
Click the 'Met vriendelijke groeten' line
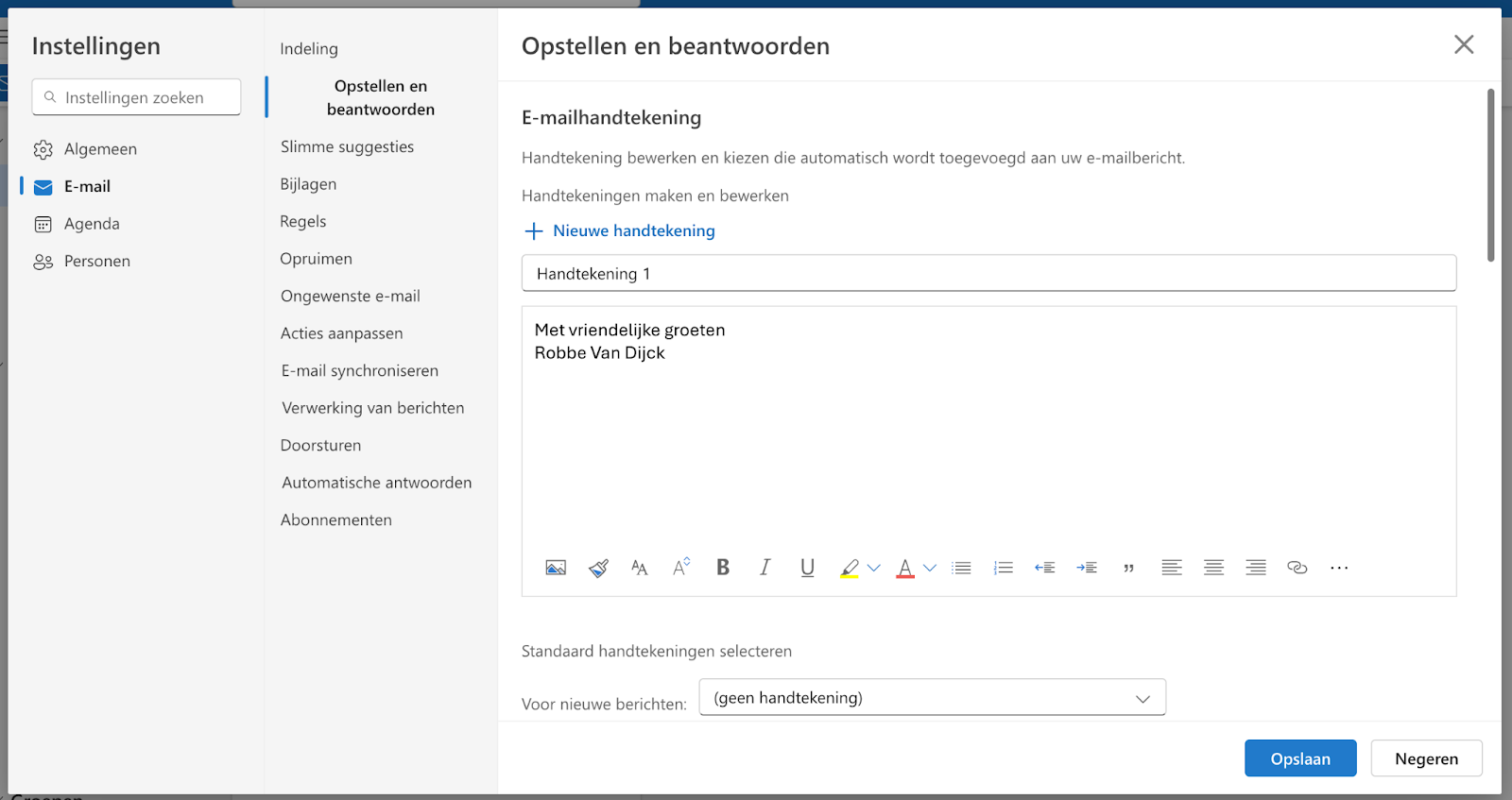click(629, 330)
